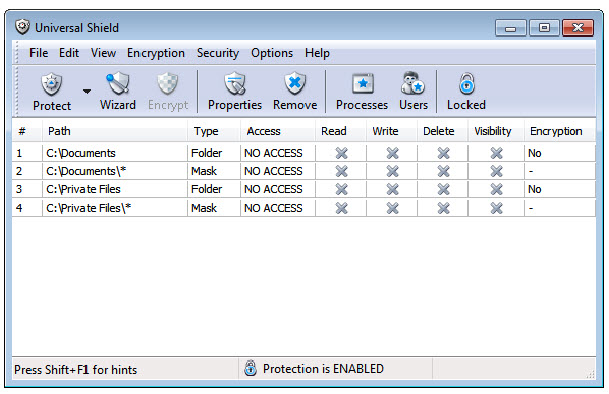Click Visibility X mark for C:\Documents
609x394 pixels.
click(x=496, y=153)
